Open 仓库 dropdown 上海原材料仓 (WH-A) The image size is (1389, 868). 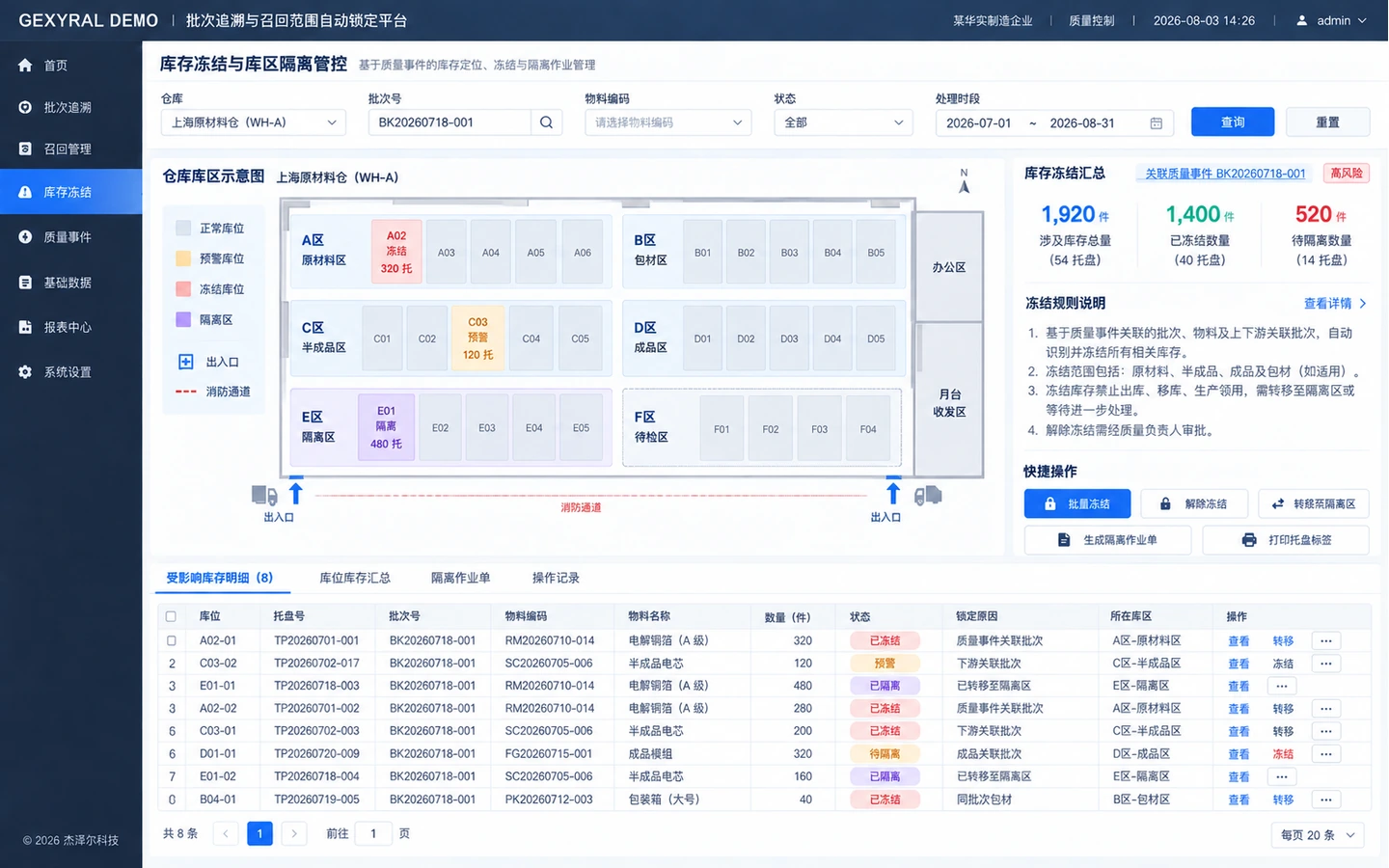click(253, 122)
